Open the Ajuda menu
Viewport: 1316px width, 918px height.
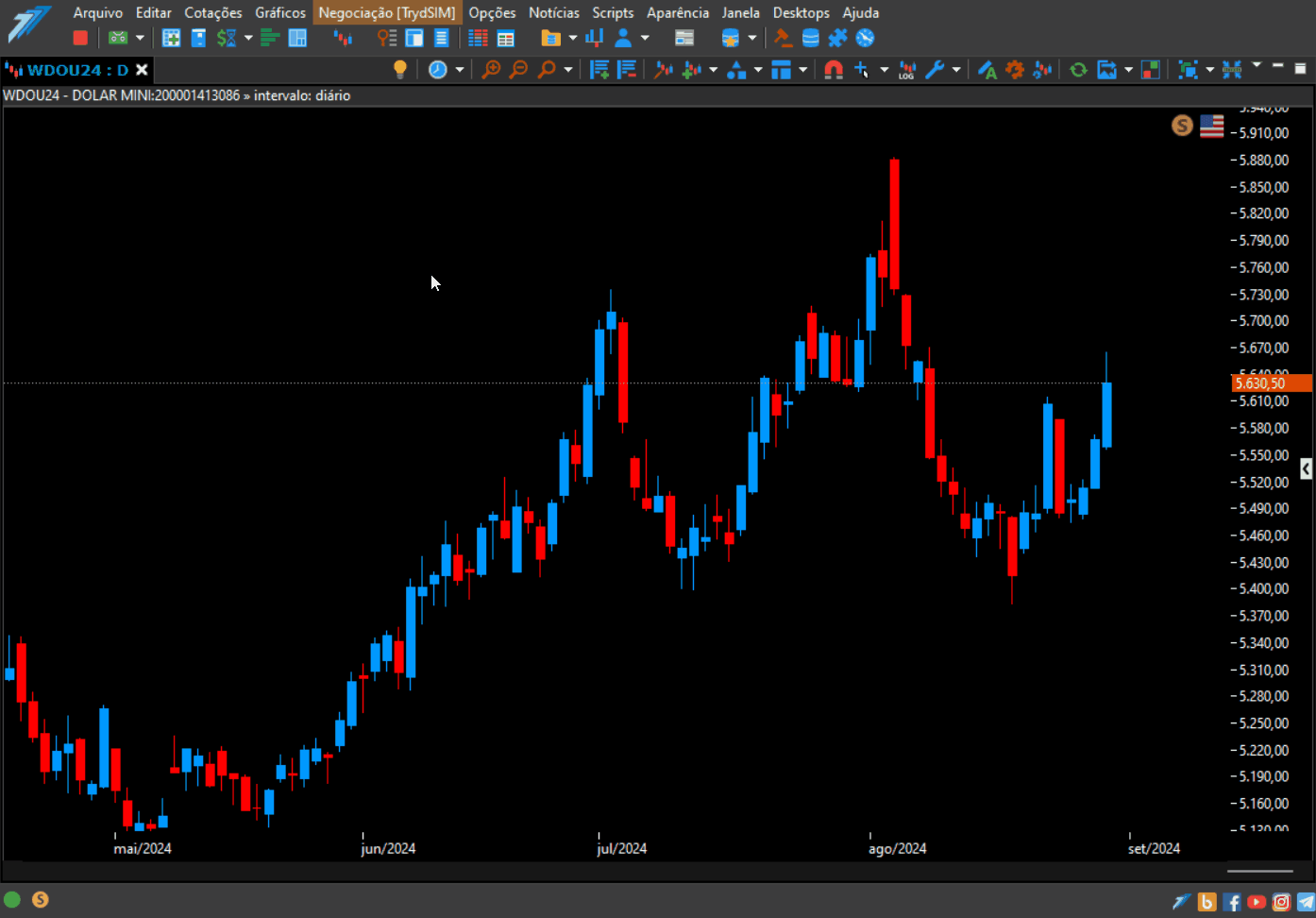tap(861, 12)
